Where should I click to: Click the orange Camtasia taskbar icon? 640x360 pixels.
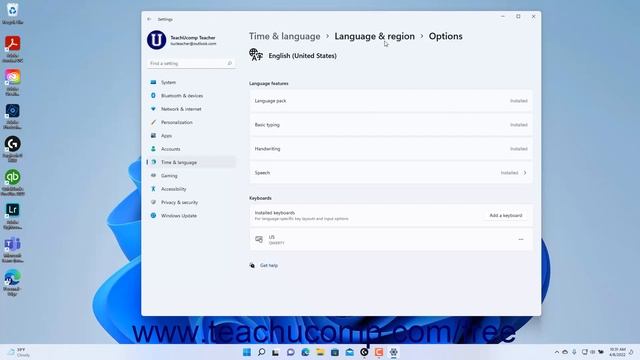(x=379, y=352)
